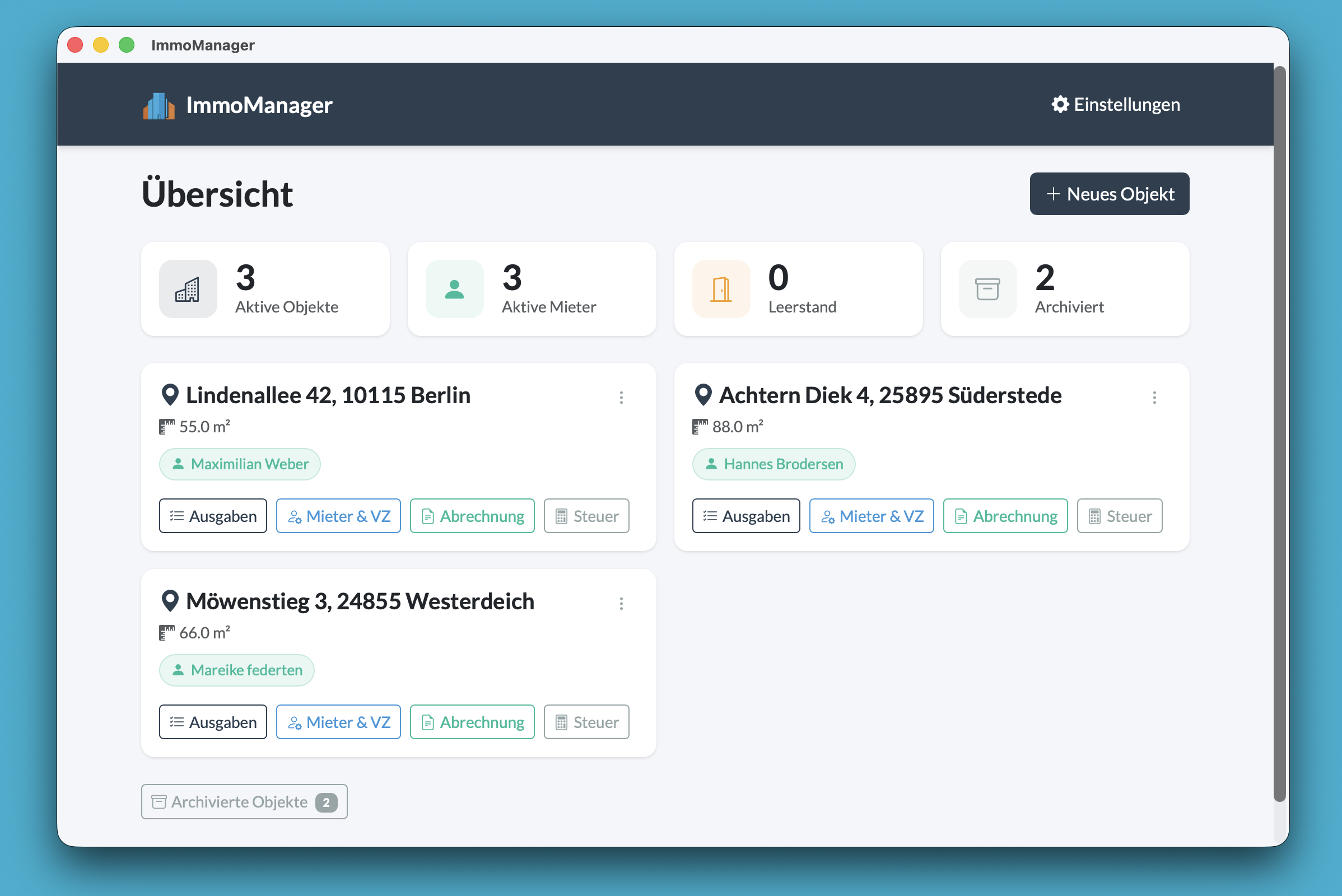Open Mieter & VZ for Achtern Diek 4
This screenshot has height=896, width=1342.
[872, 516]
